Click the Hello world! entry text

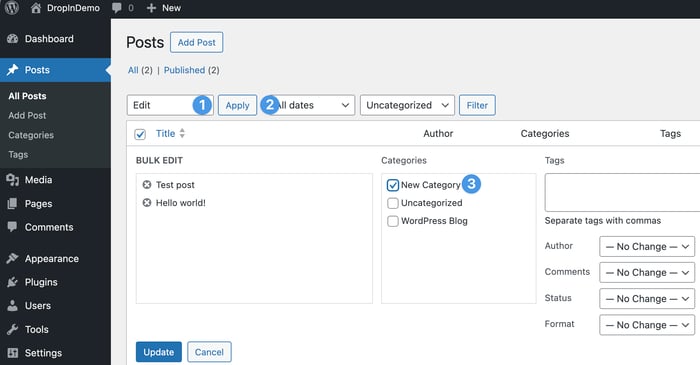click(180, 203)
